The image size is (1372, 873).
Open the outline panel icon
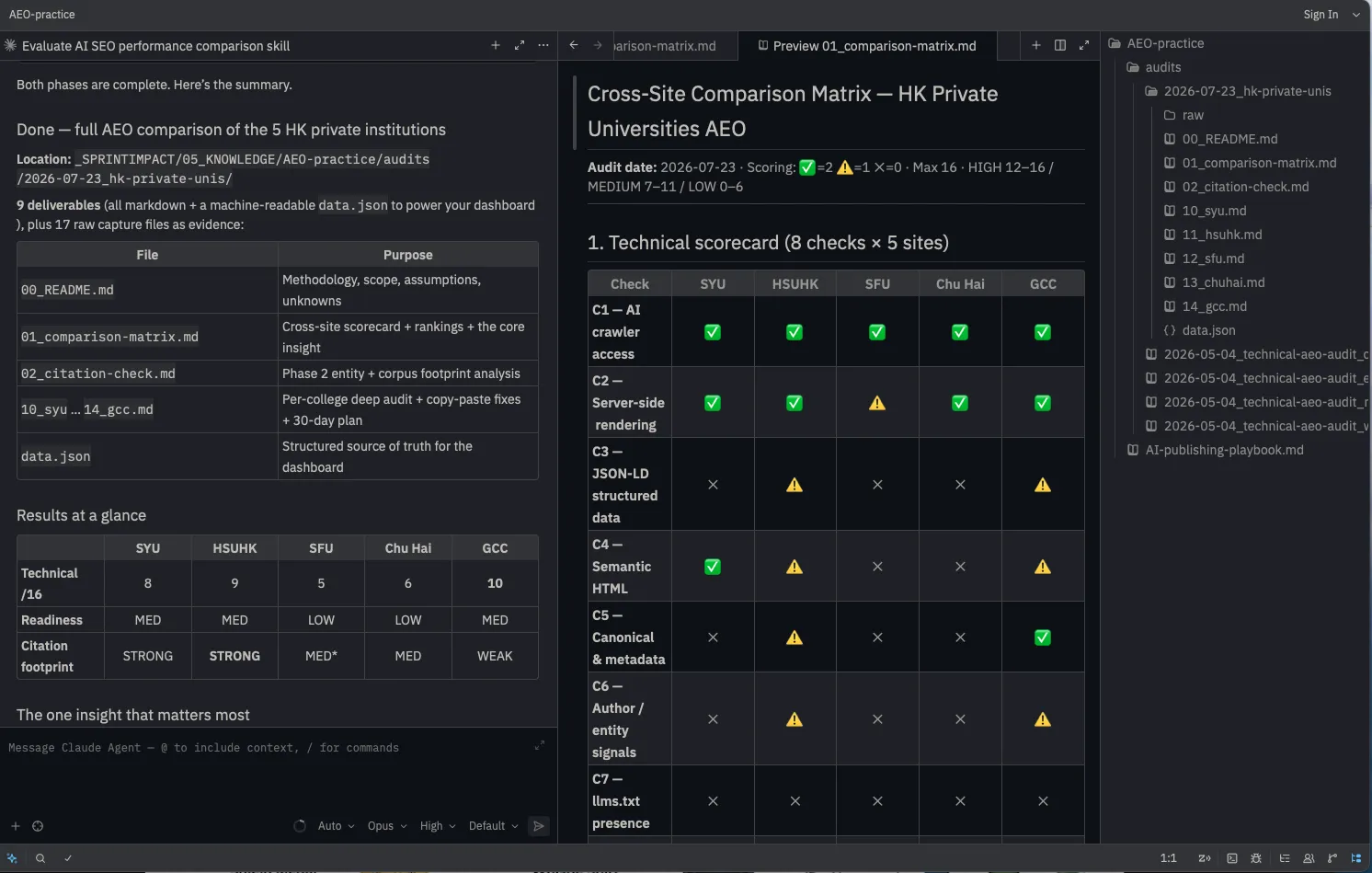pos(1285,858)
